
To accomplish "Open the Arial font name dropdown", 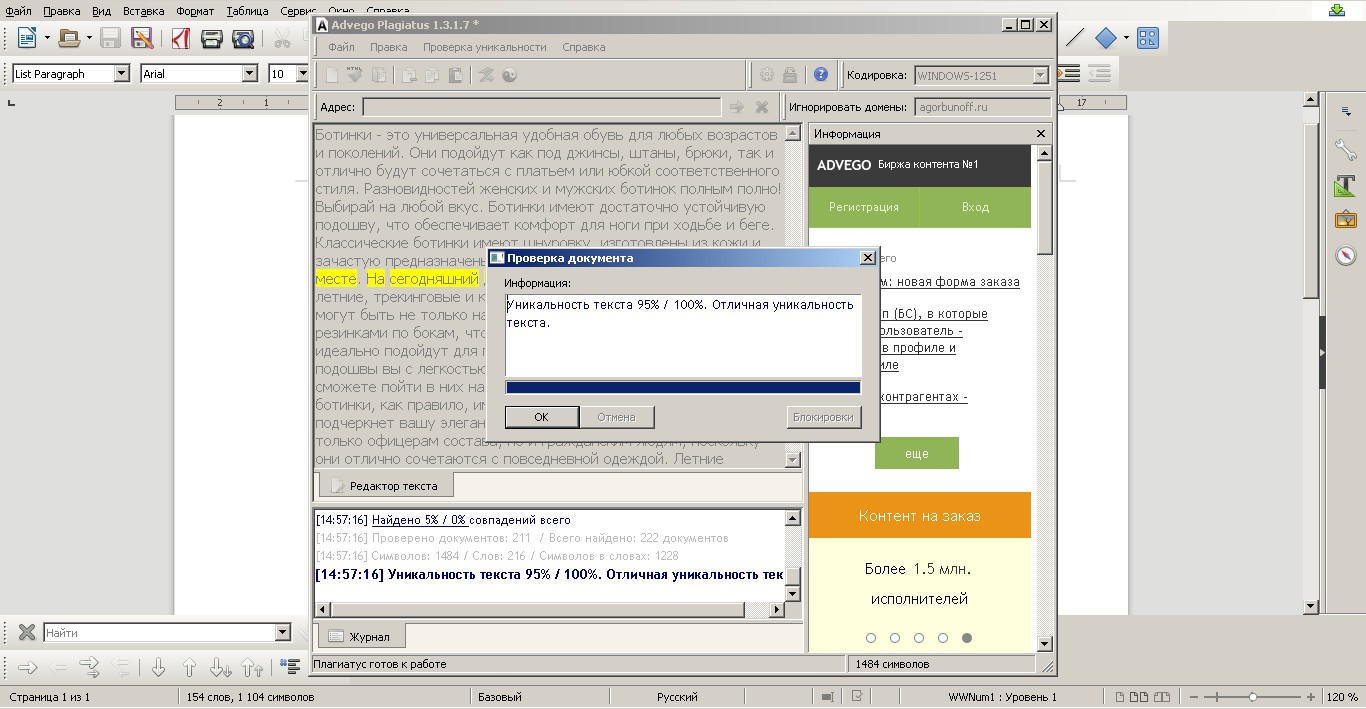I will (x=250, y=73).
